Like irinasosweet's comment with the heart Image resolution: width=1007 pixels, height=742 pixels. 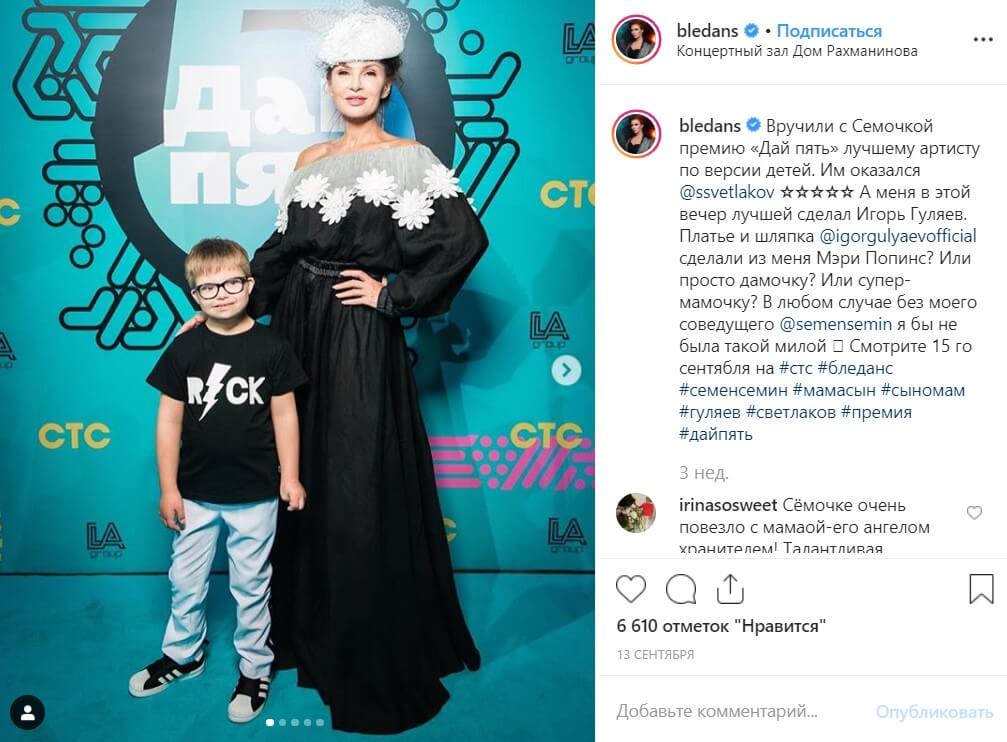tap(974, 512)
